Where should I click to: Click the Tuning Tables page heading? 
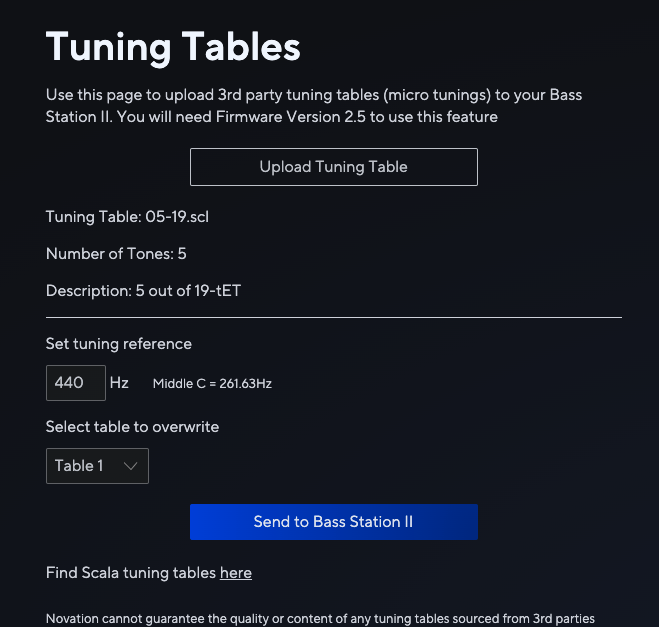click(x=173, y=47)
